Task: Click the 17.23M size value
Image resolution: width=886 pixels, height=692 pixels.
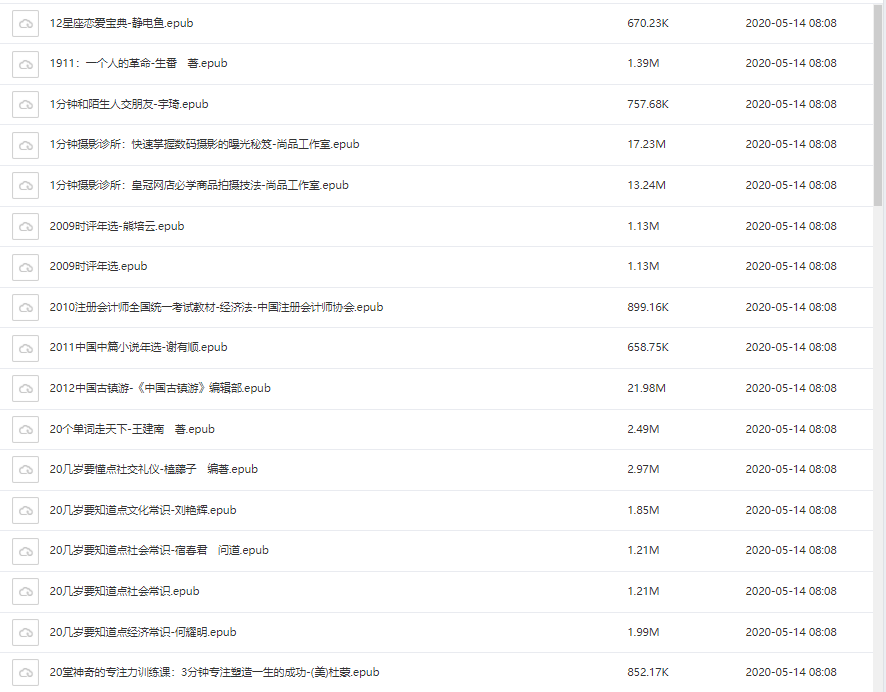Action: [646, 144]
